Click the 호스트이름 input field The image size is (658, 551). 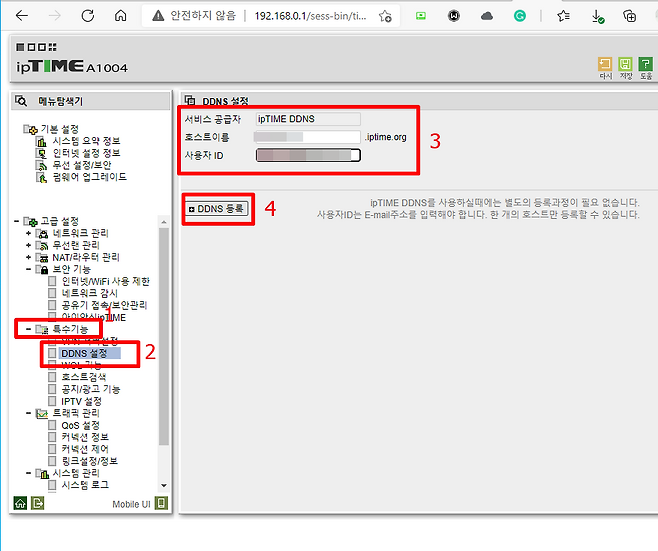pyautogui.click(x=306, y=137)
